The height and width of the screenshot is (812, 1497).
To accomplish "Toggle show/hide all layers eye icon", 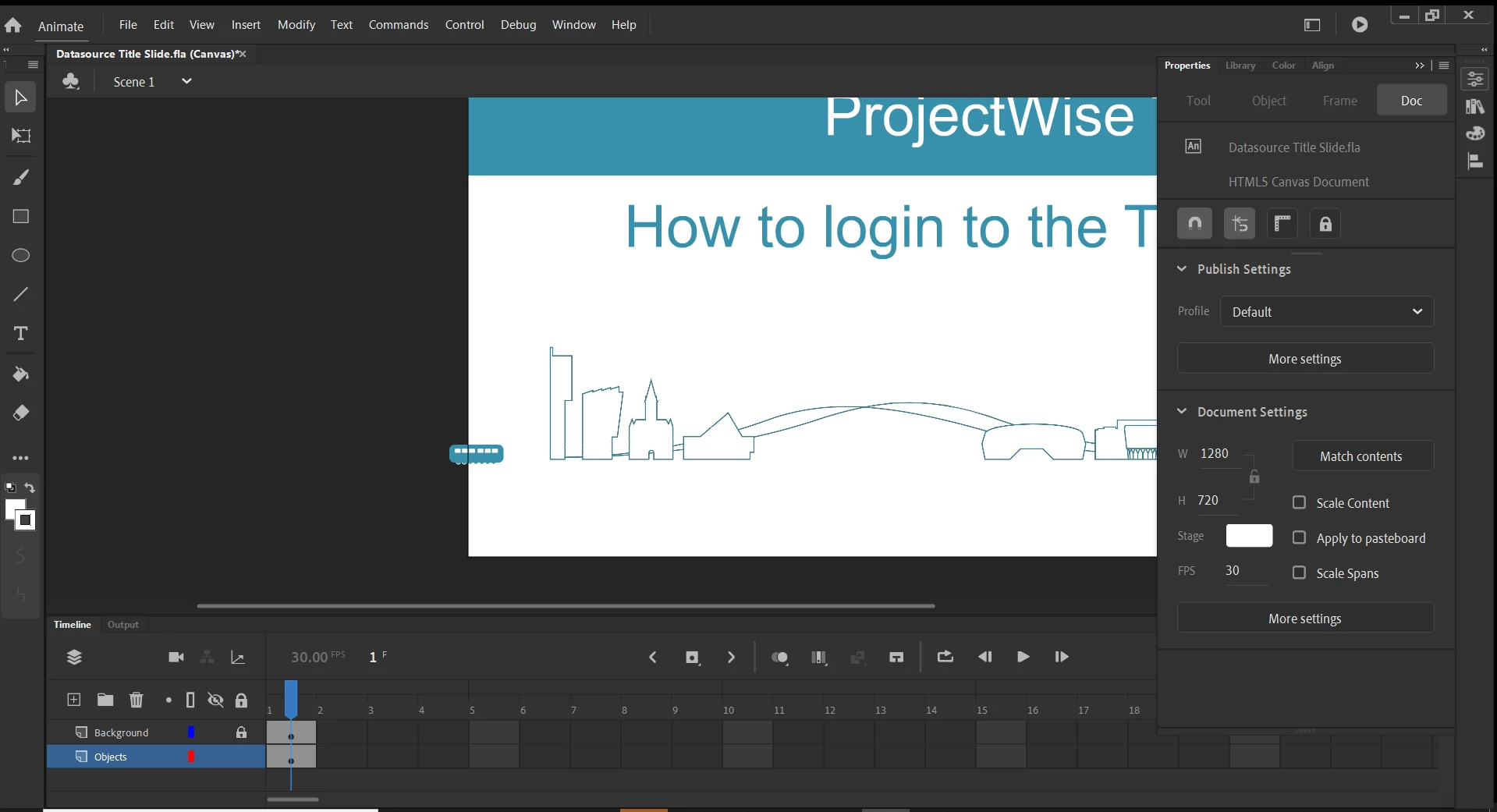I will coord(216,700).
